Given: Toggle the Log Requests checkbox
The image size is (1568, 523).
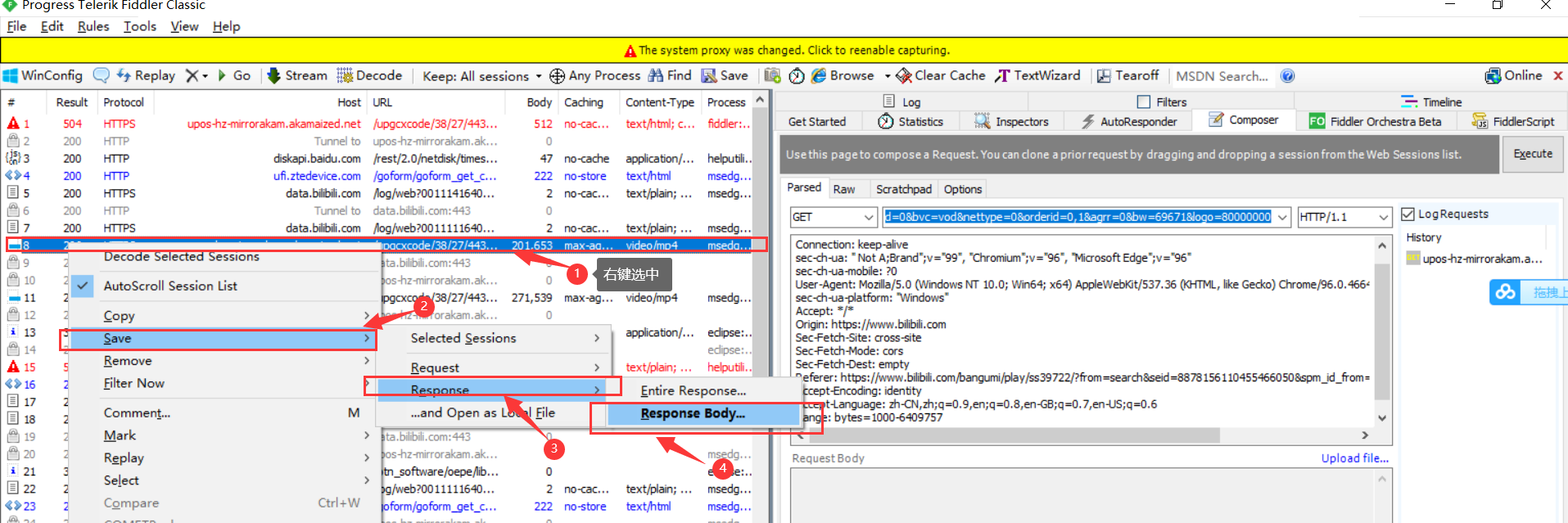Looking at the screenshot, I should [x=1408, y=214].
